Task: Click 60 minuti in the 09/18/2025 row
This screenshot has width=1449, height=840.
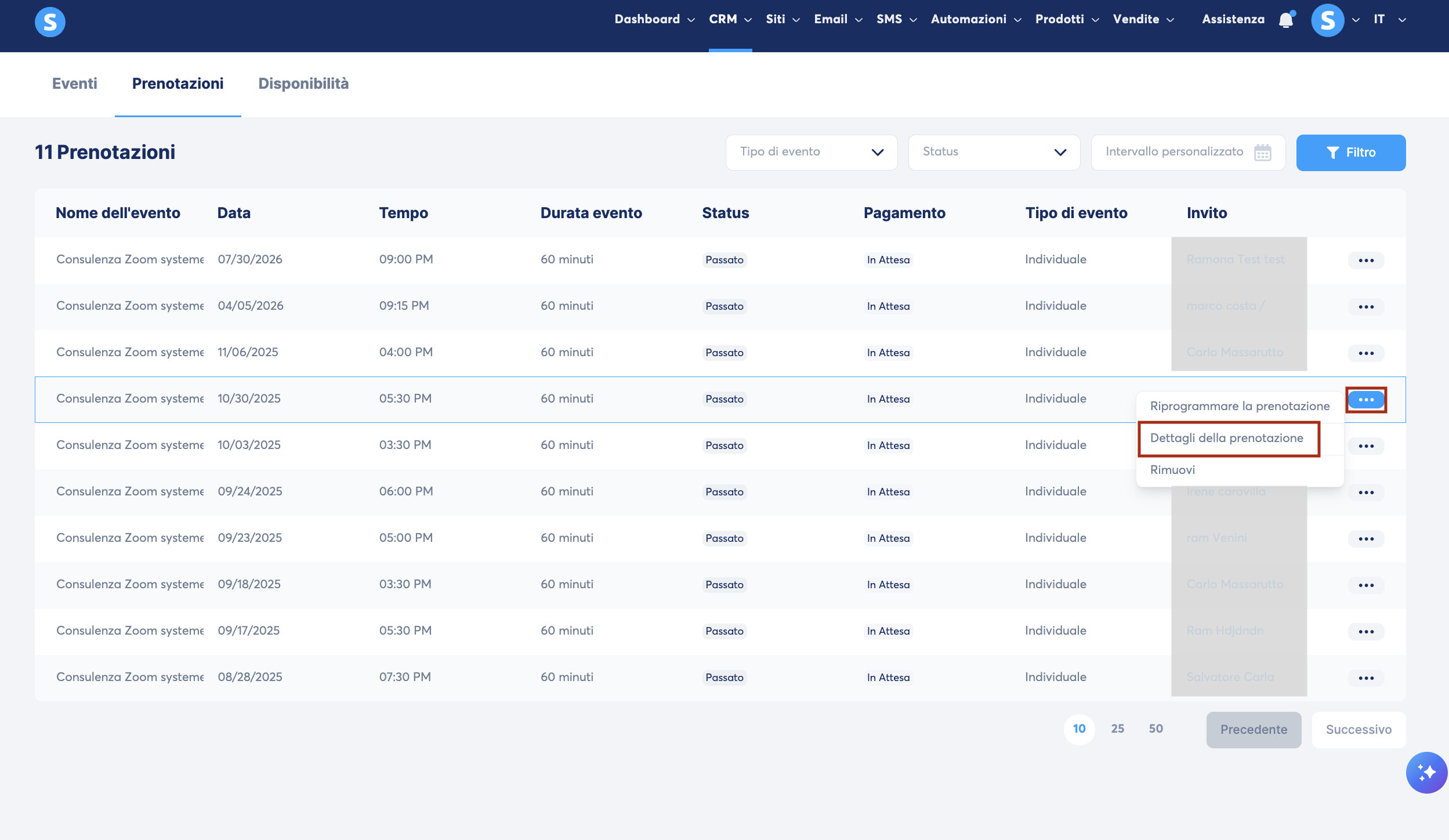Action: [x=567, y=584]
